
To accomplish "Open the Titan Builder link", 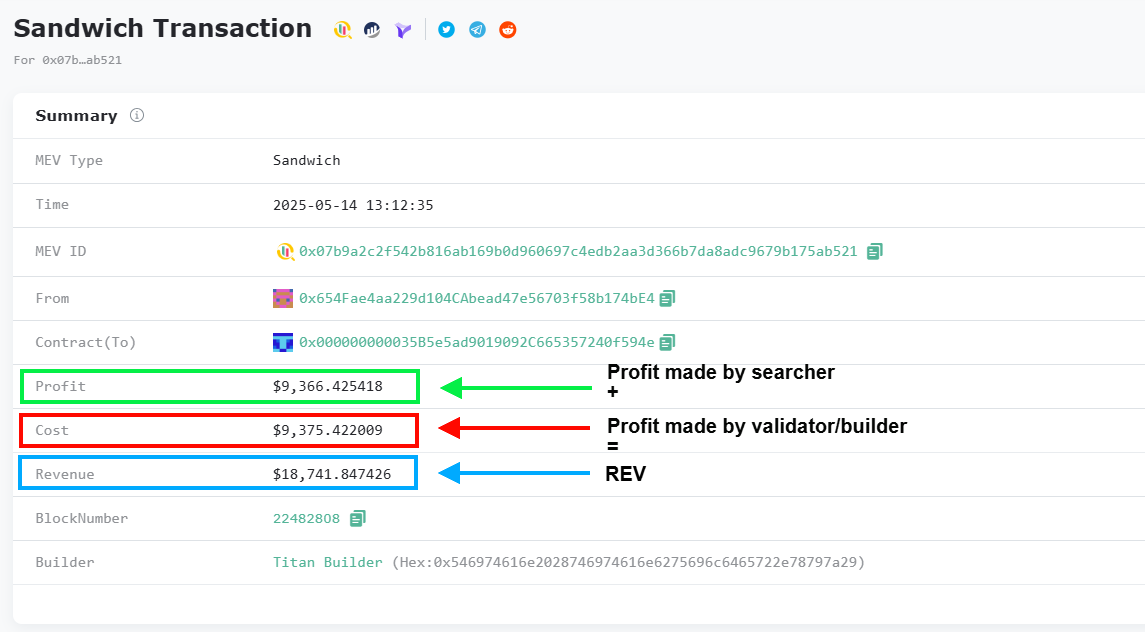I will pyautogui.click(x=327, y=562).
